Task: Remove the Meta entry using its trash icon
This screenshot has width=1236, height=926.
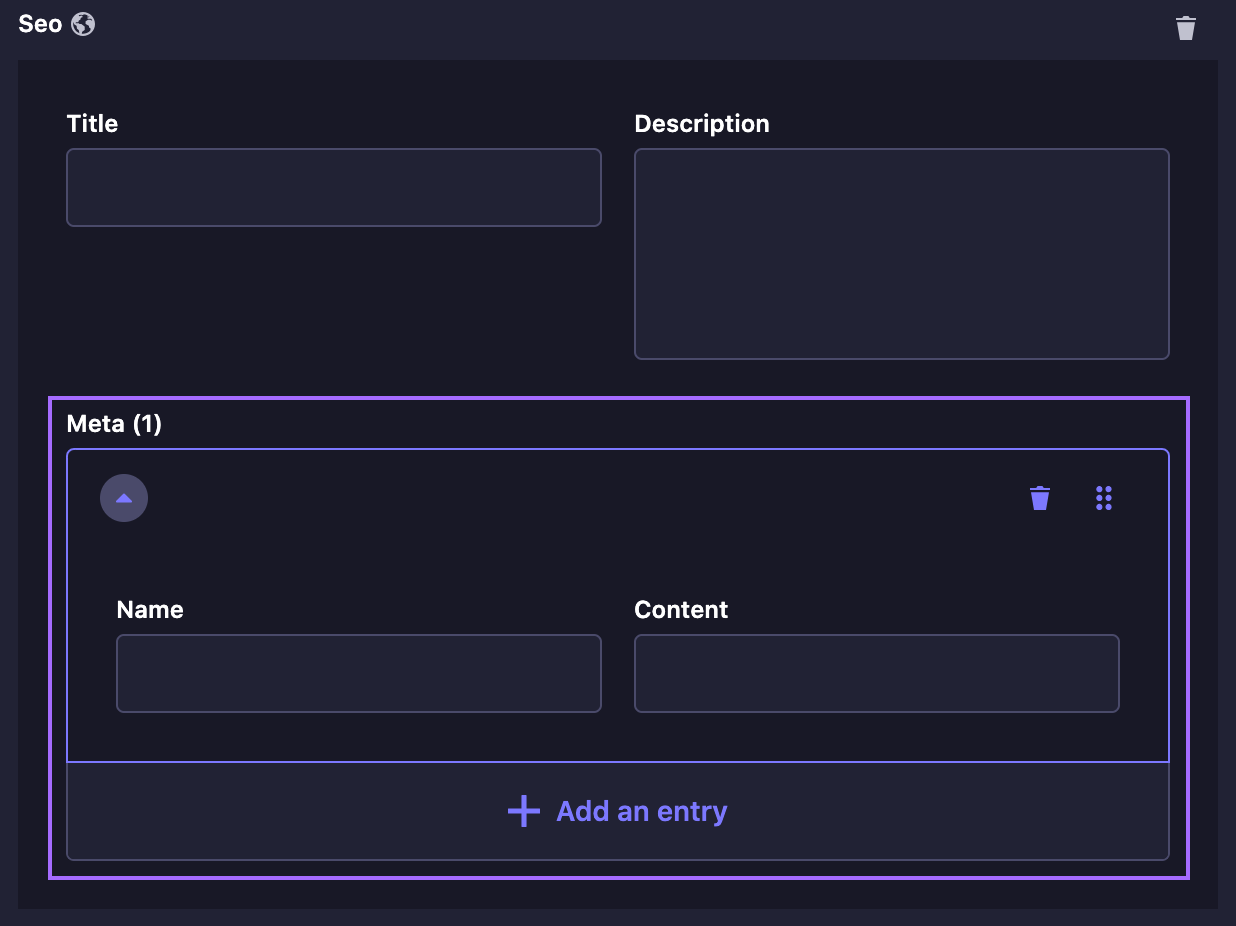Action: (x=1040, y=498)
